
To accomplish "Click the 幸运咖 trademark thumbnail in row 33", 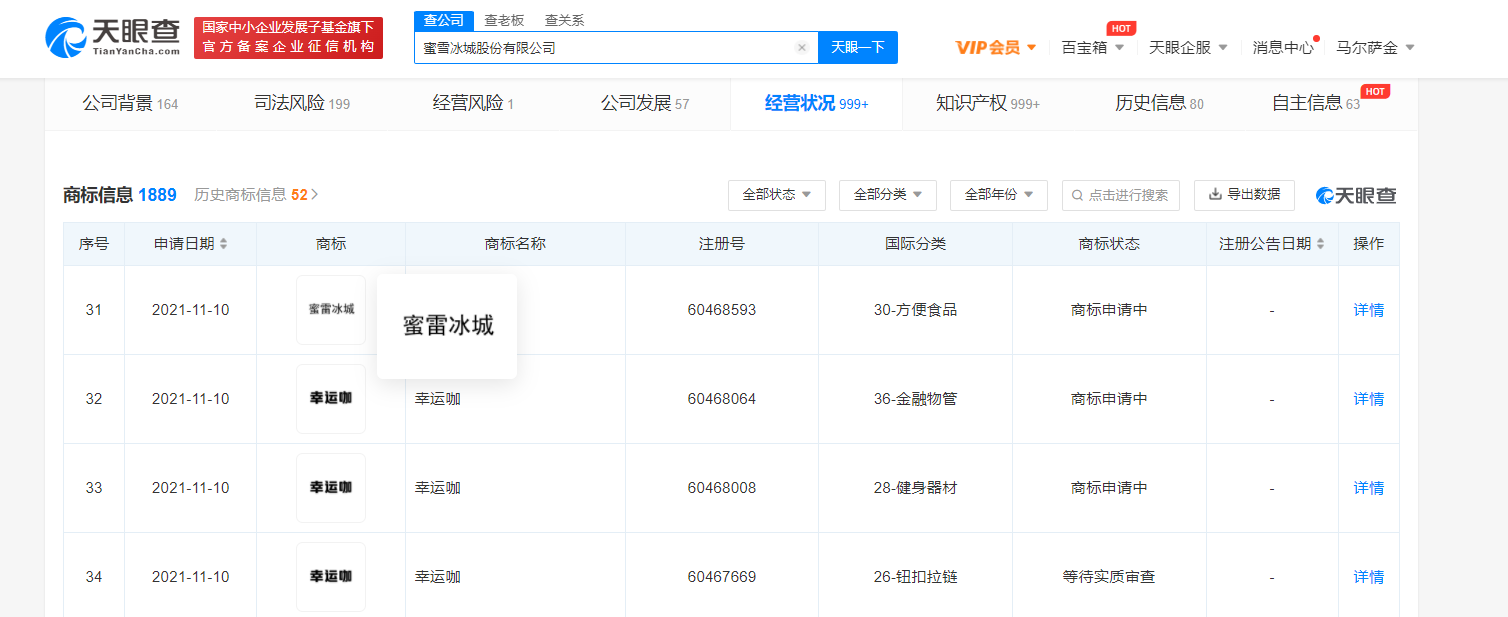I will click(331, 488).
